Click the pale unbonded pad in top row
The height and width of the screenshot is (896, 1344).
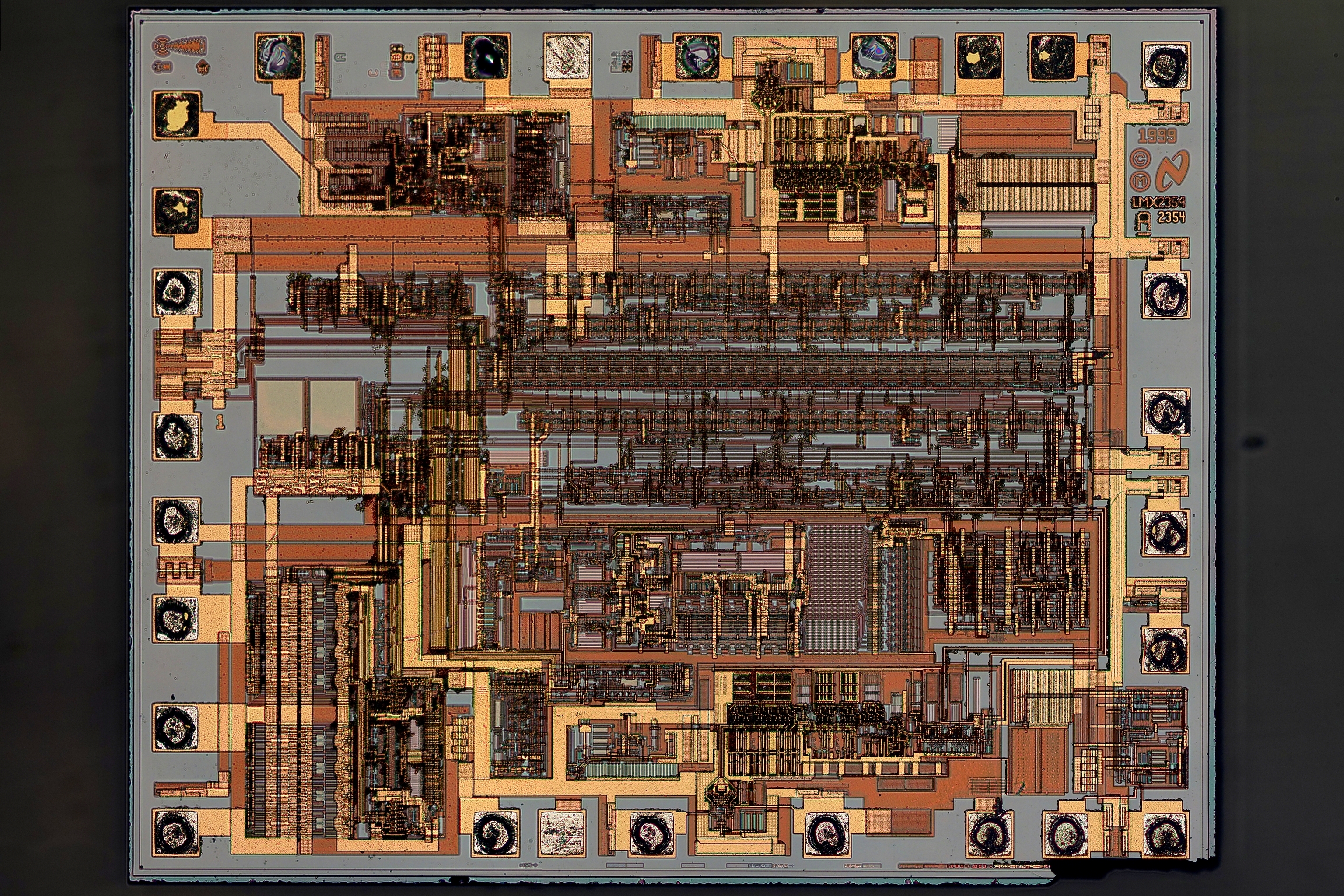click(x=567, y=56)
